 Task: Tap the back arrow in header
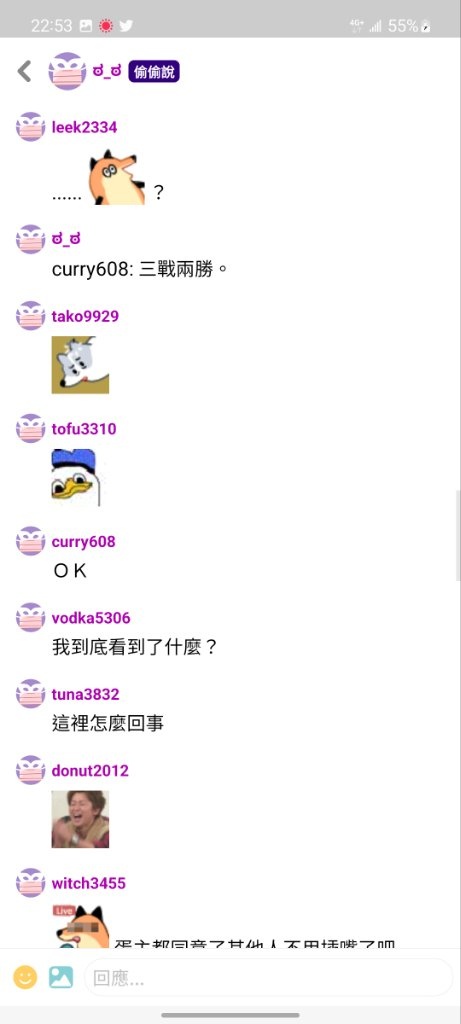(x=24, y=71)
